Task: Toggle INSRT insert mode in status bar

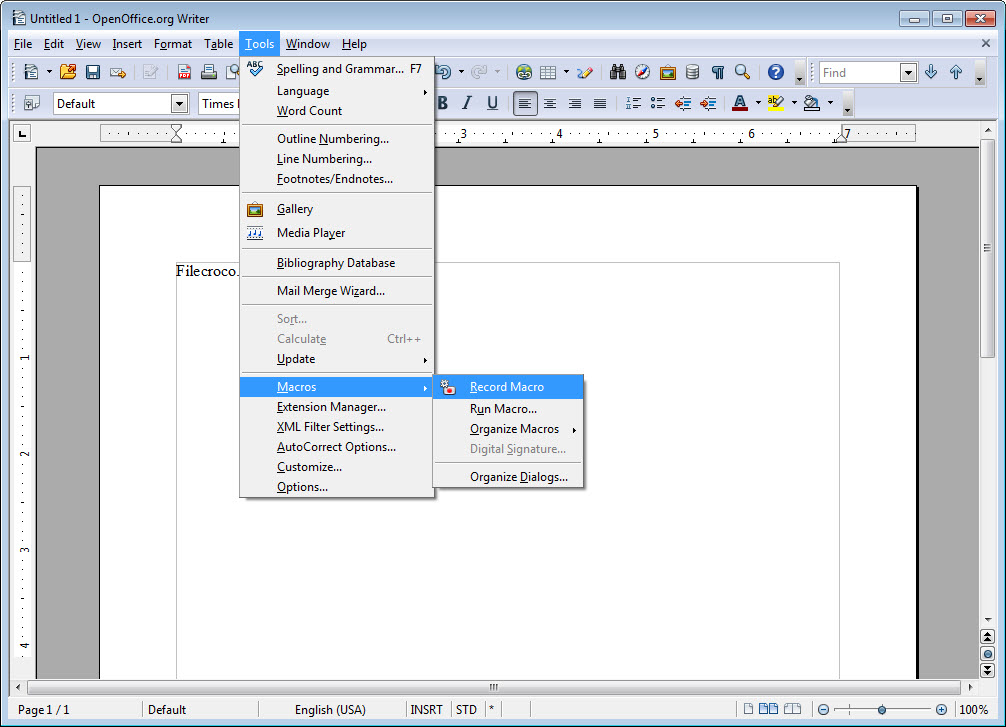Action: [427, 710]
